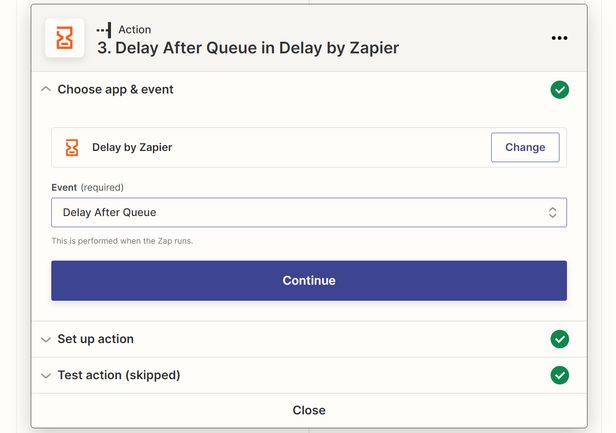Click the up-down arrows in the Event field
This screenshot has width=616, height=433.
coord(552,212)
